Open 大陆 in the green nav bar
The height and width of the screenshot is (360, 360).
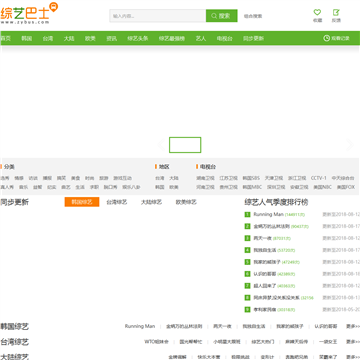click(69, 38)
